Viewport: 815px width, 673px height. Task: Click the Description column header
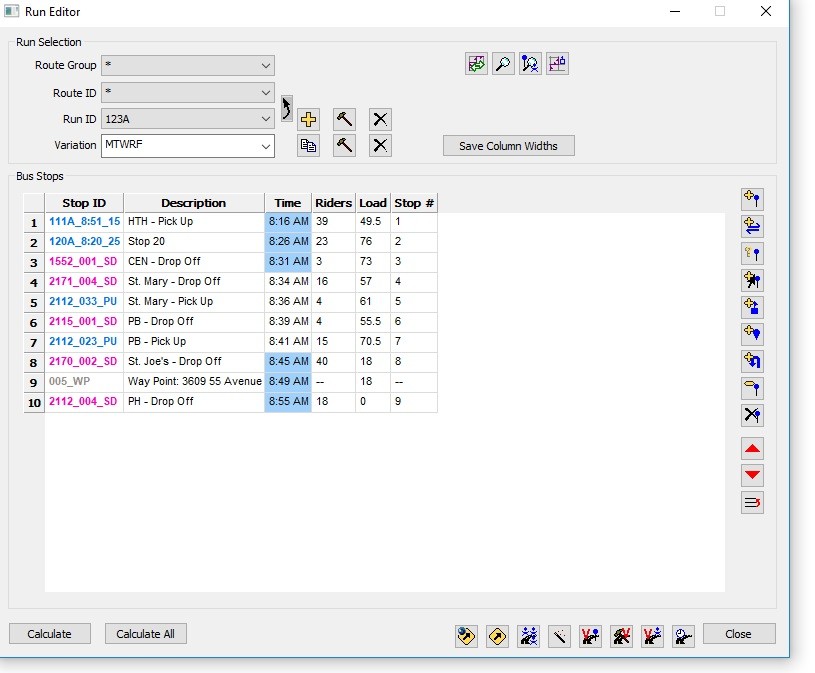pos(194,203)
